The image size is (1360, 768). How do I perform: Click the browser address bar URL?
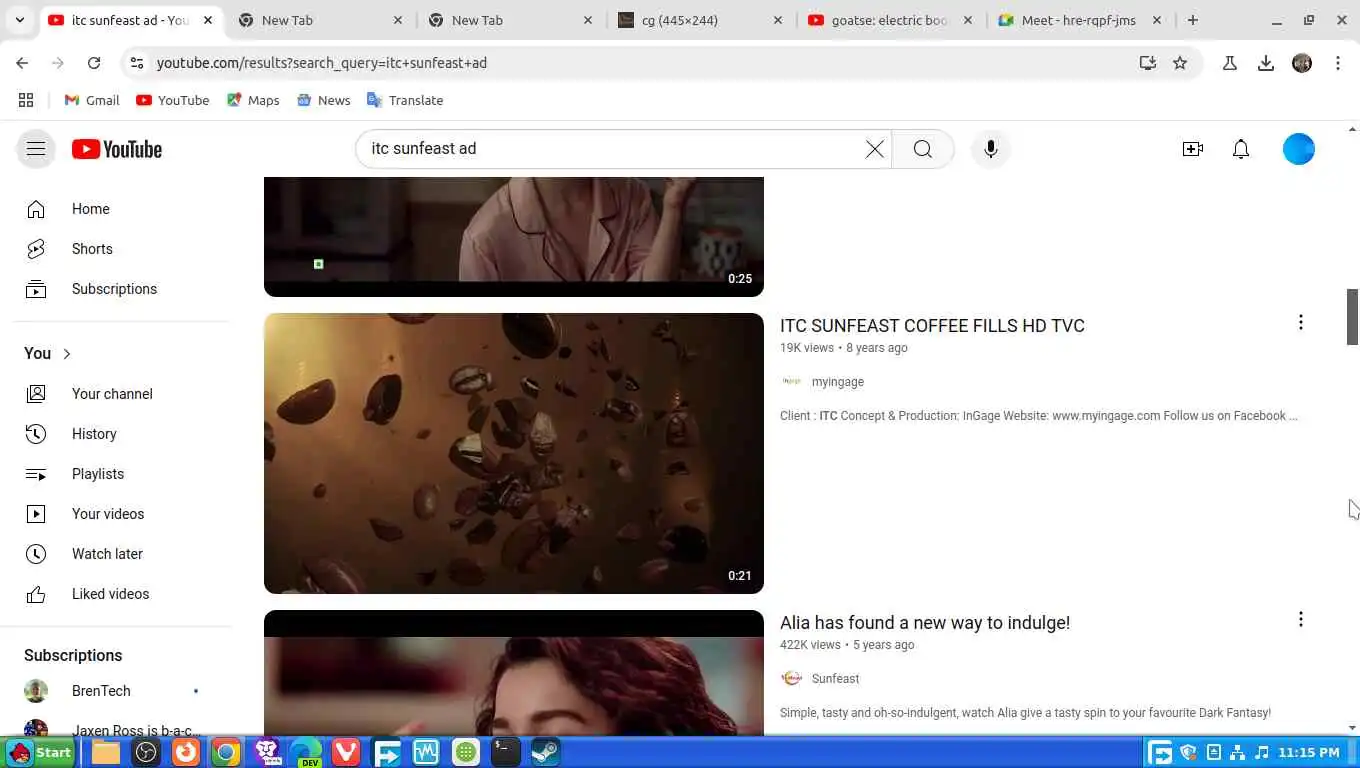point(322,63)
